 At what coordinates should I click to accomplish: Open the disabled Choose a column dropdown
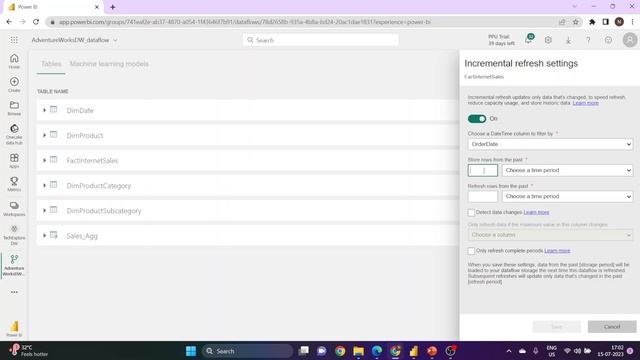[x=550, y=235]
